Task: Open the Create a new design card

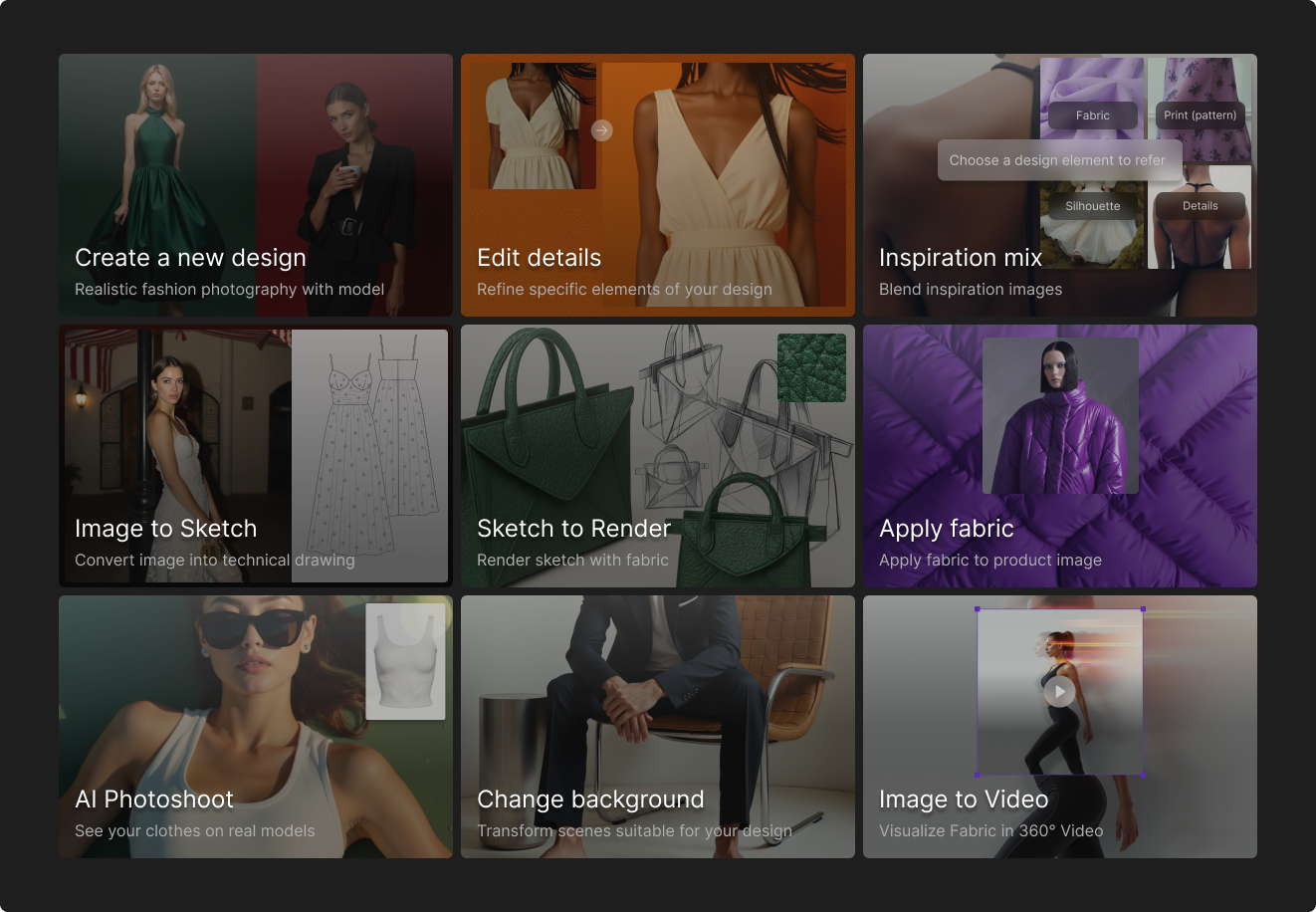Action: [256, 185]
